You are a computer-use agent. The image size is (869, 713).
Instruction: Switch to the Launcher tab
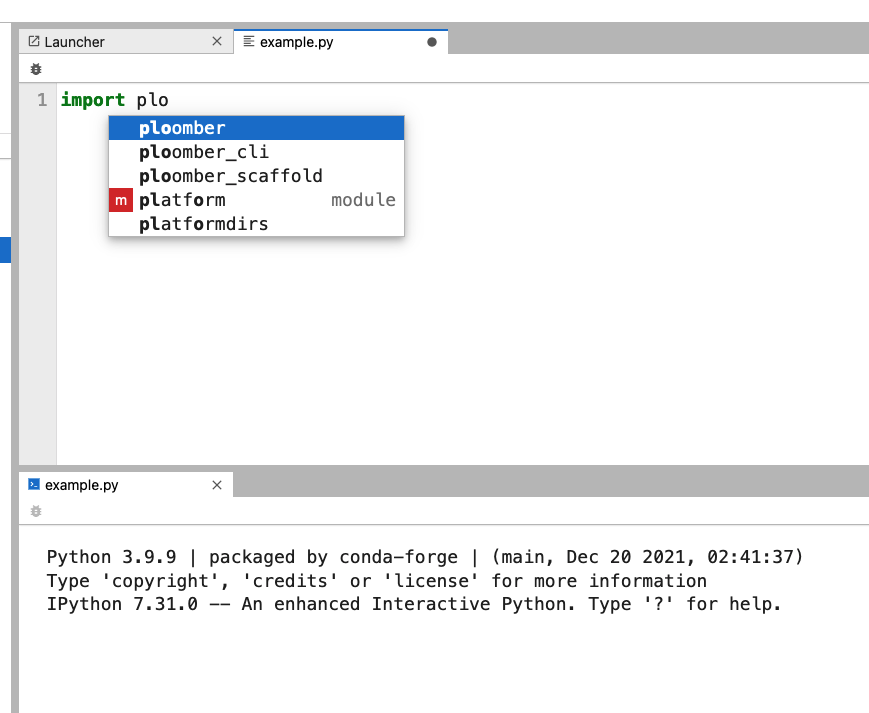pyautogui.click(x=125, y=42)
